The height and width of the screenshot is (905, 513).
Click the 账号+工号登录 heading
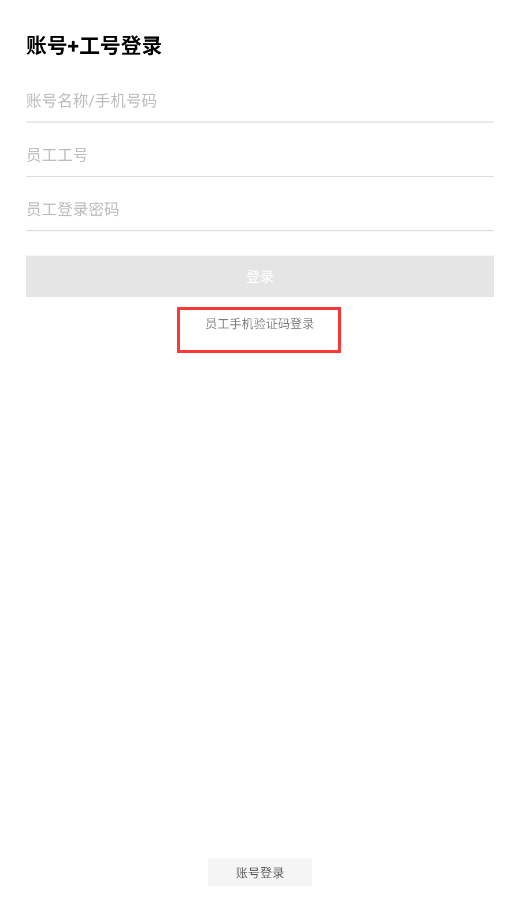94,46
